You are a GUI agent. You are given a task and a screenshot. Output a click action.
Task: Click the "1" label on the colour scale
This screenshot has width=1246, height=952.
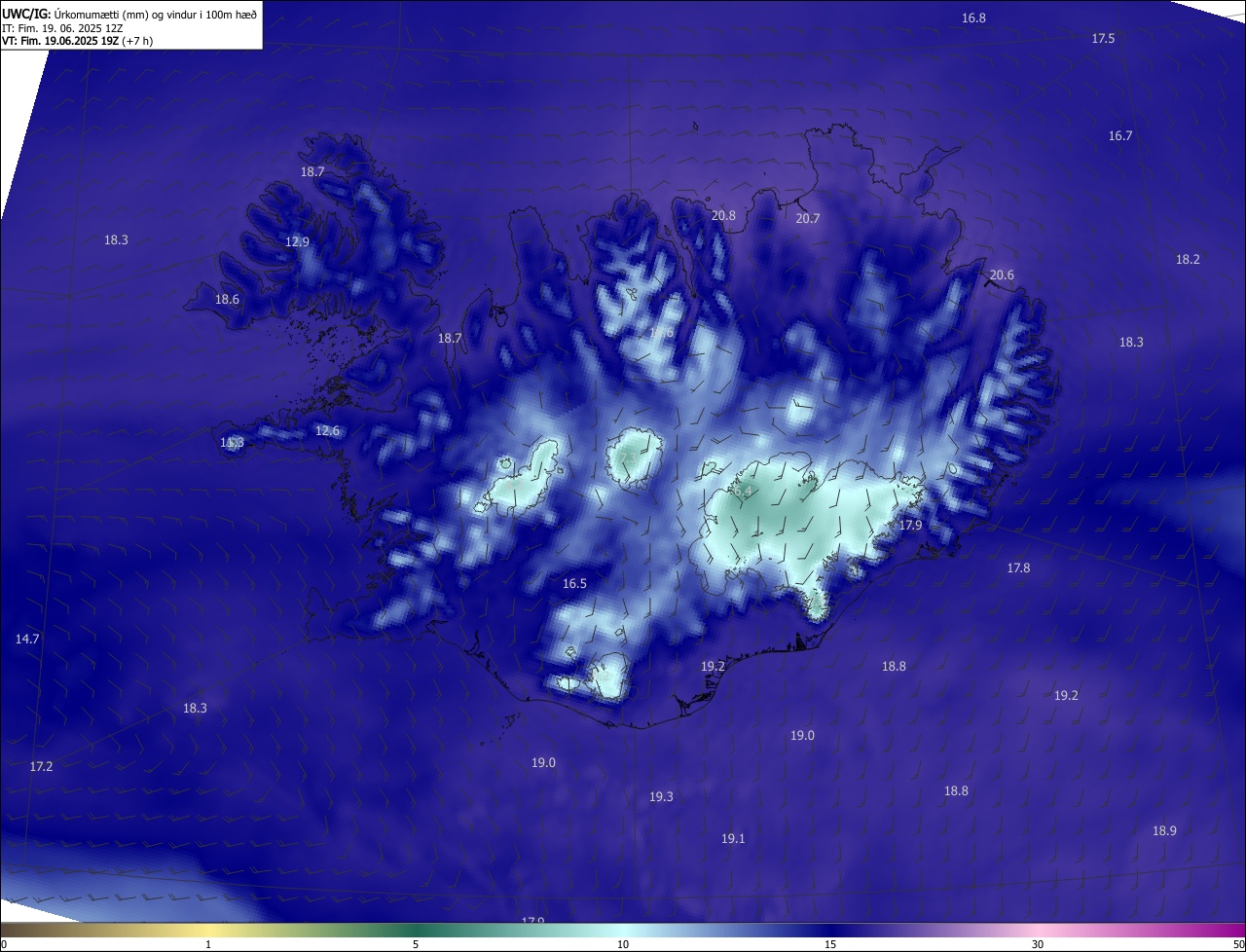click(x=208, y=945)
